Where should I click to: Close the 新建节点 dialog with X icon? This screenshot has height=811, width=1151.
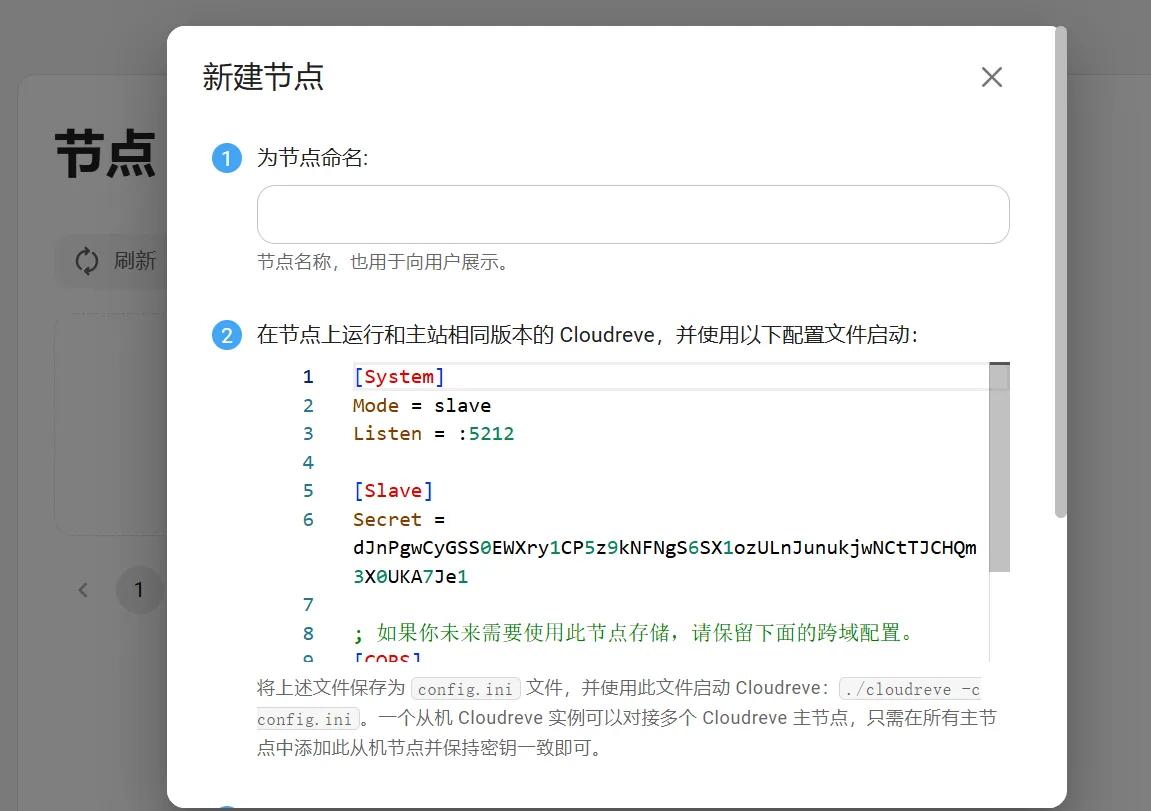pyautogui.click(x=991, y=77)
